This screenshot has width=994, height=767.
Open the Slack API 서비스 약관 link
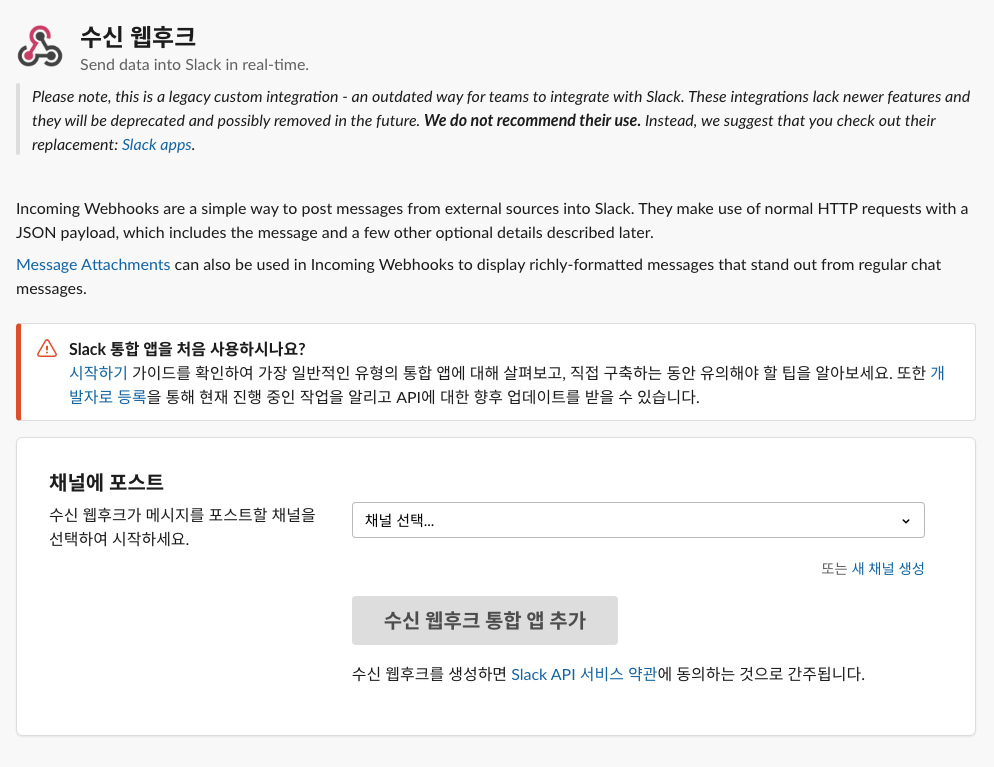coord(584,674)
